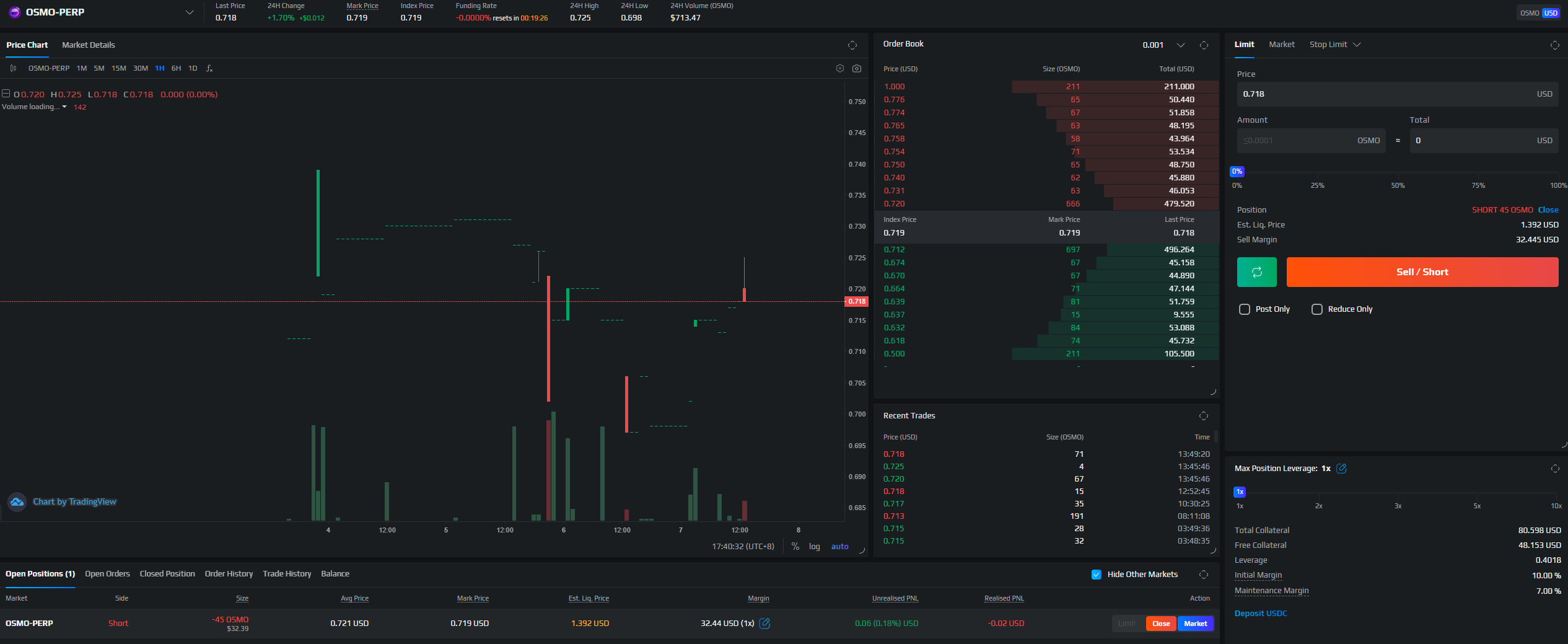Set amount slider to 50%

pos(1398,177)
